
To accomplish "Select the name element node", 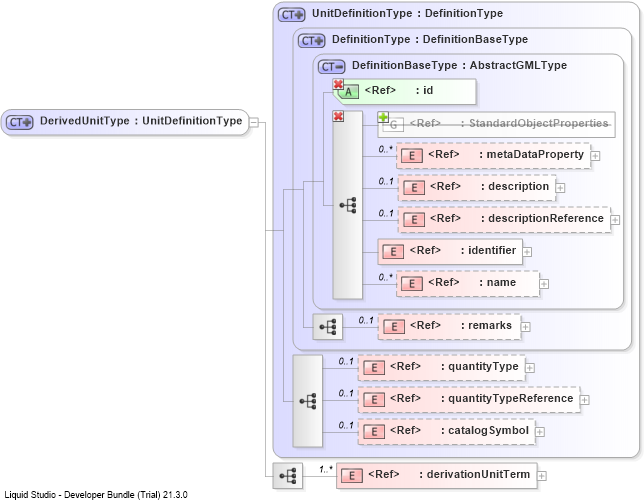I will point(468,283).
